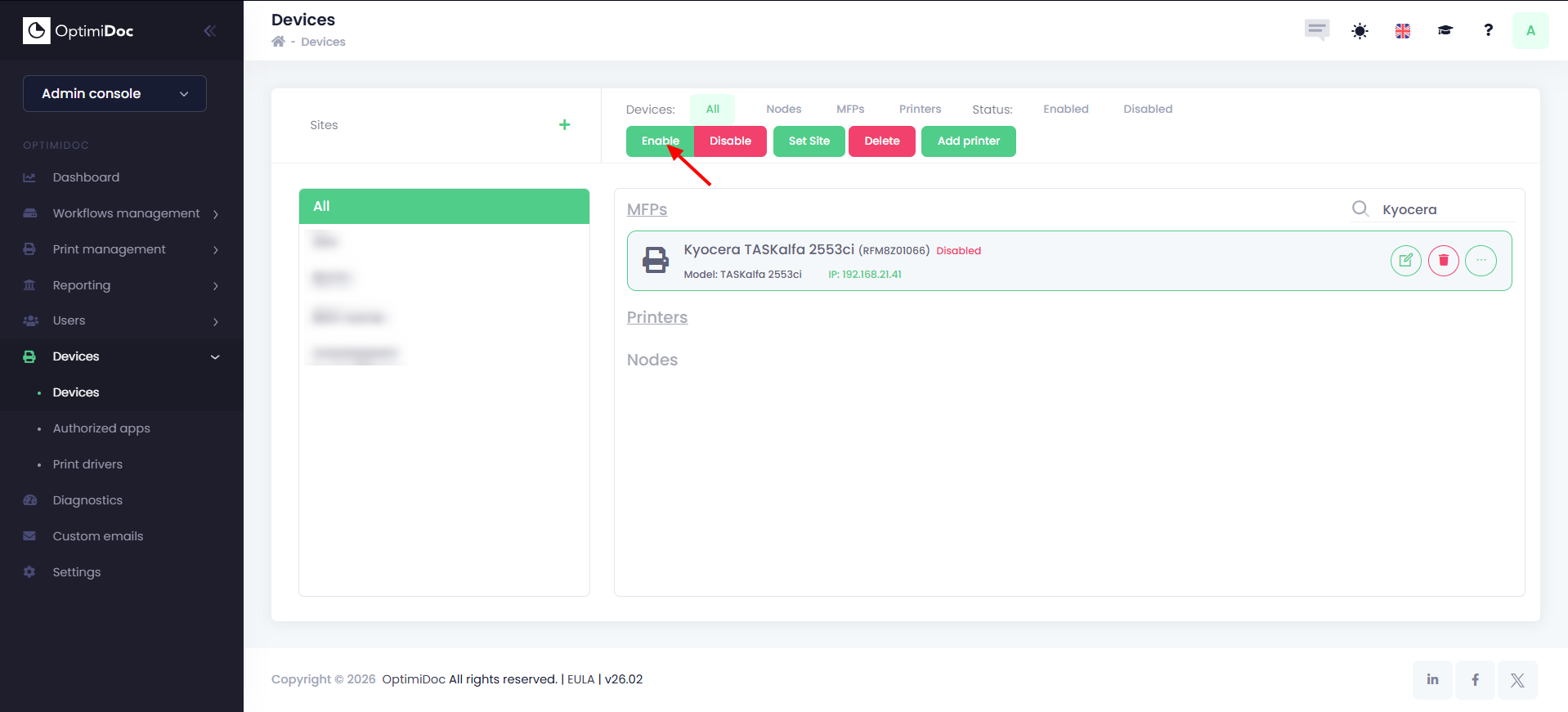Screen dimensions: 1568x712
Task: Add a new site with plus icon
Action: 564,125
